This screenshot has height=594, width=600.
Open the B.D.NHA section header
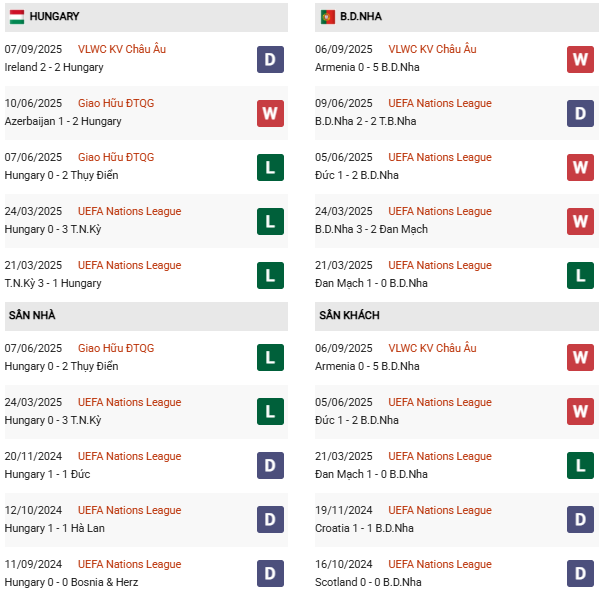point(360,17)
